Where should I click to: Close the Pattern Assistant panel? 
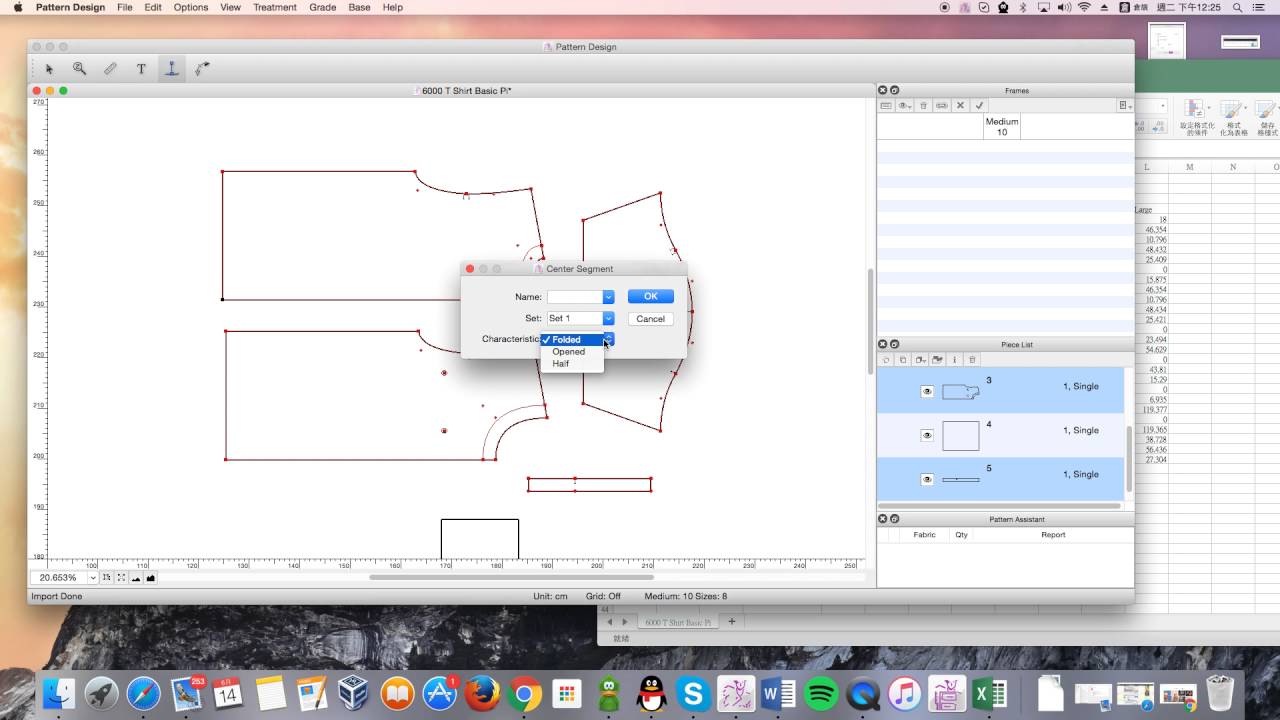(x=883, y=519)
